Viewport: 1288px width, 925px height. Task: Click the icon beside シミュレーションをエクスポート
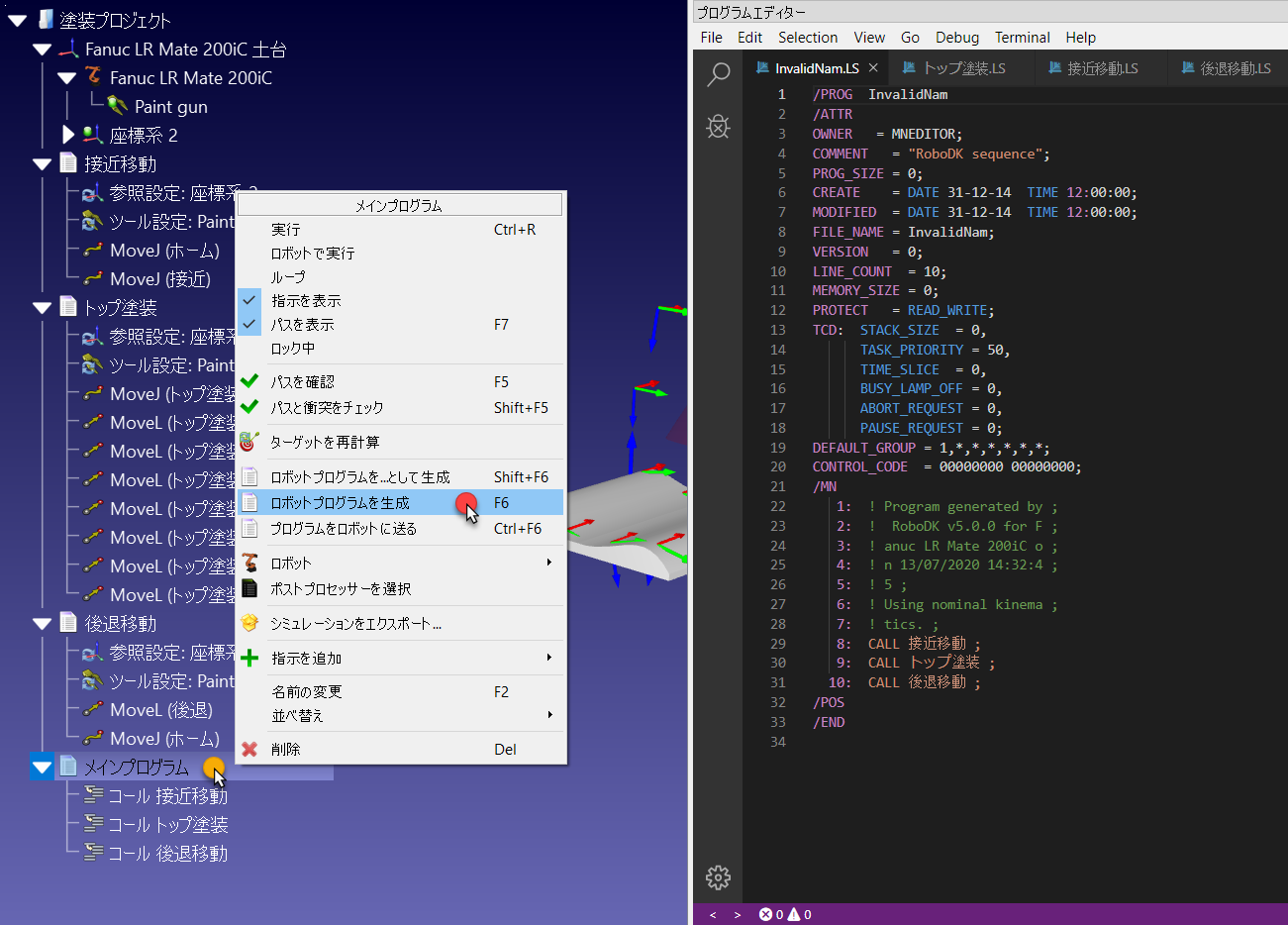pos(249,623)
